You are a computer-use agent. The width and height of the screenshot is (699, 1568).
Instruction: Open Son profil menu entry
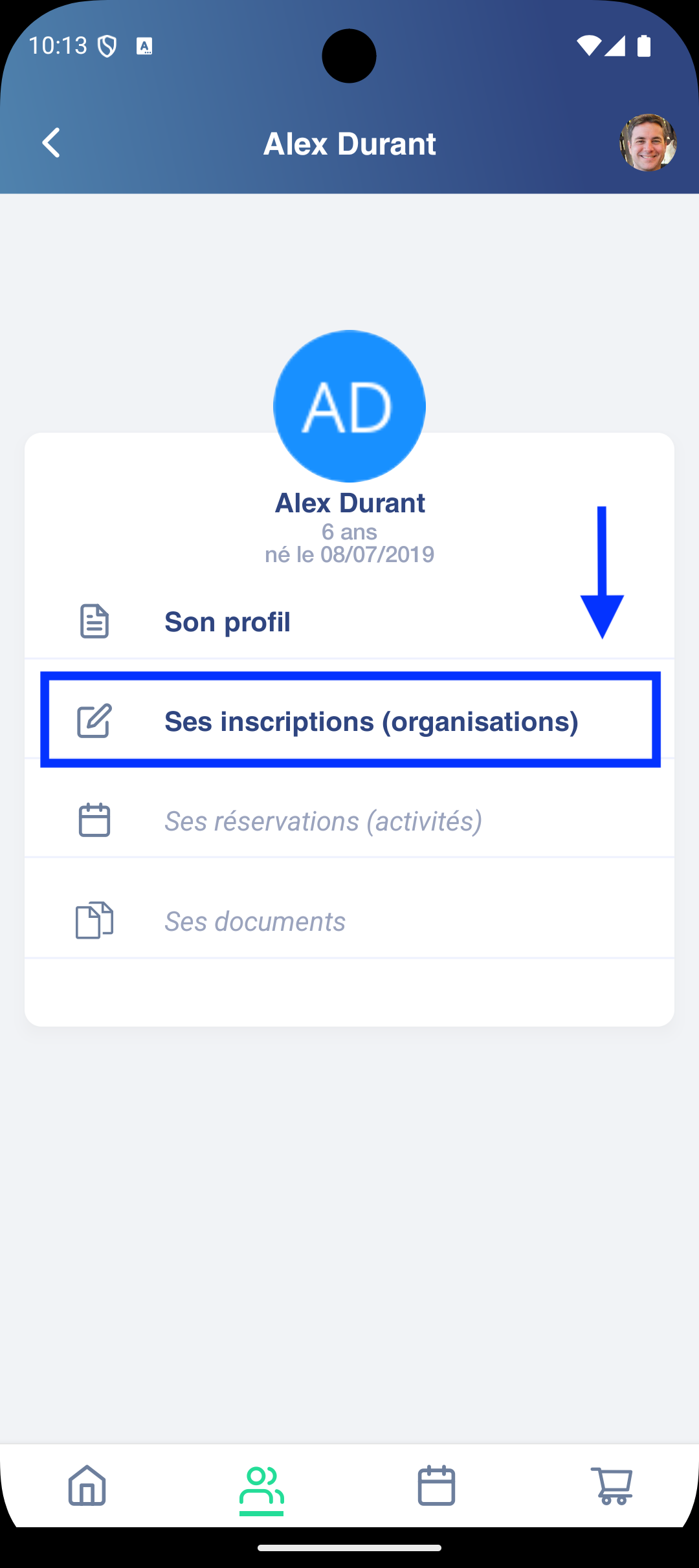click(227, 622)
